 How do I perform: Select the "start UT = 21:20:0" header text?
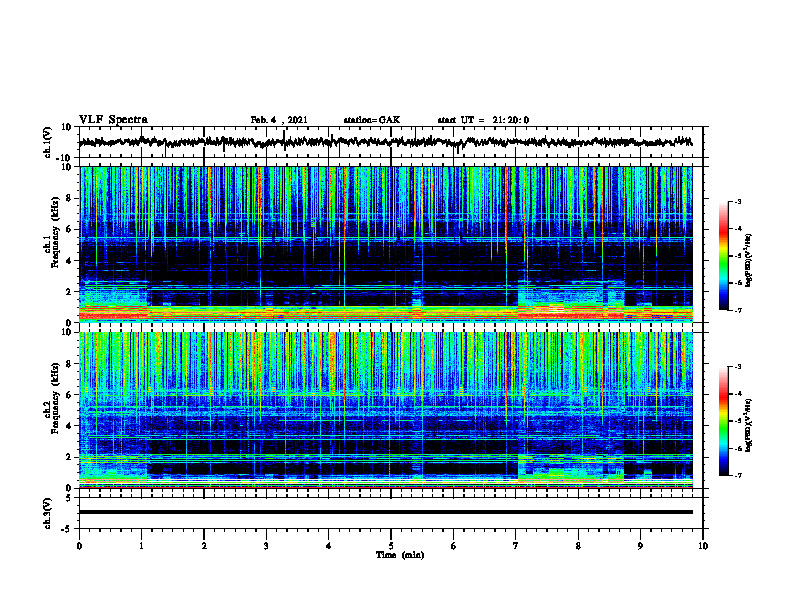(483, 120)
